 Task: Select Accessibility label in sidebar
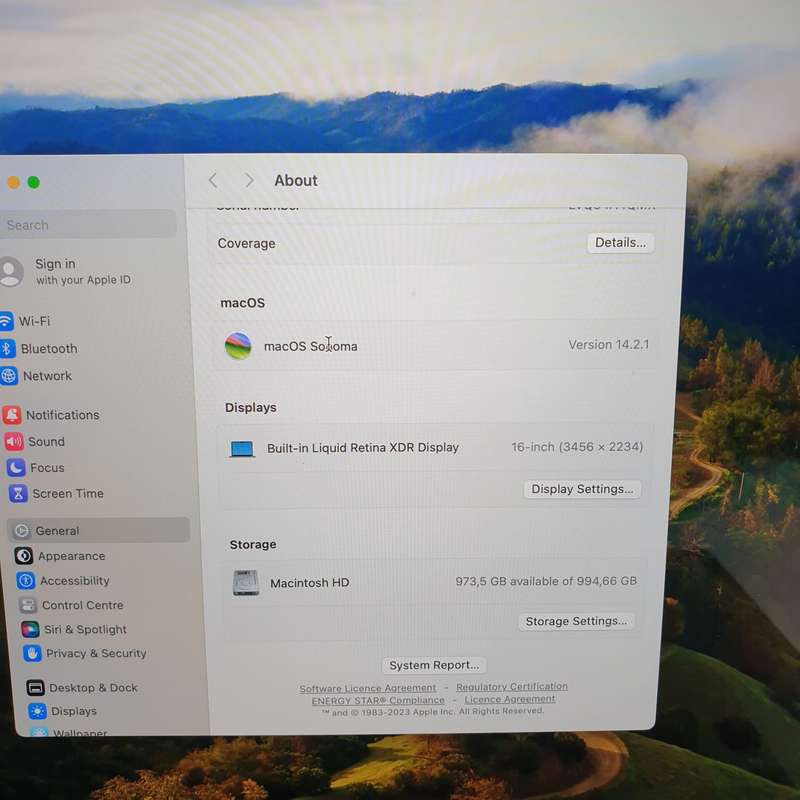point(75,581)
